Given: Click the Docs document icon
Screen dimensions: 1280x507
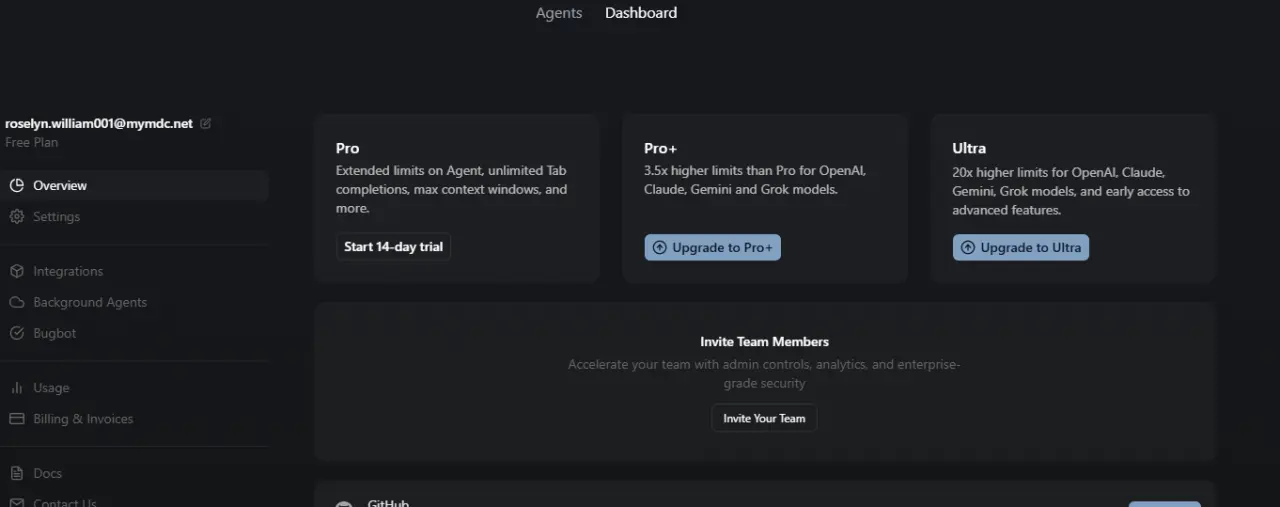Looking at the screenshot, I should 16,473.
